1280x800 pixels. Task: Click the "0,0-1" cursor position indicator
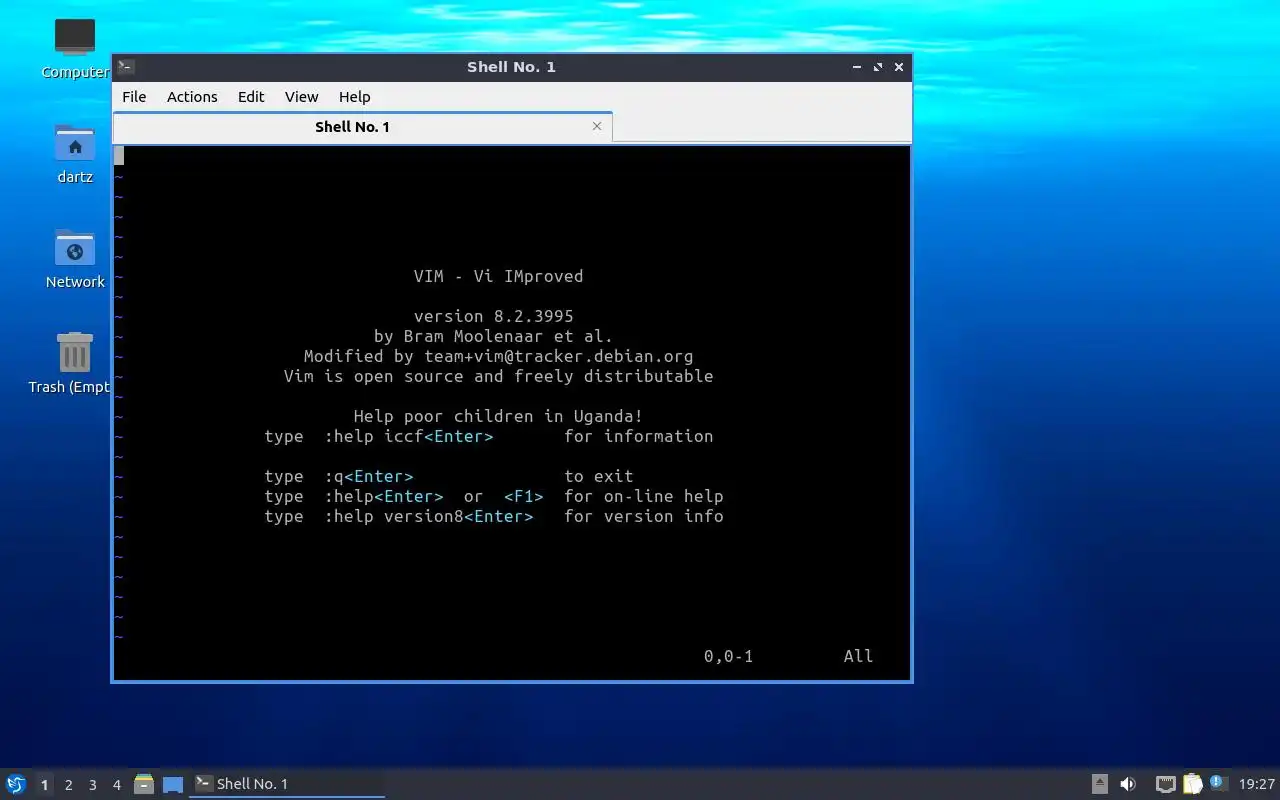point(728,656)
